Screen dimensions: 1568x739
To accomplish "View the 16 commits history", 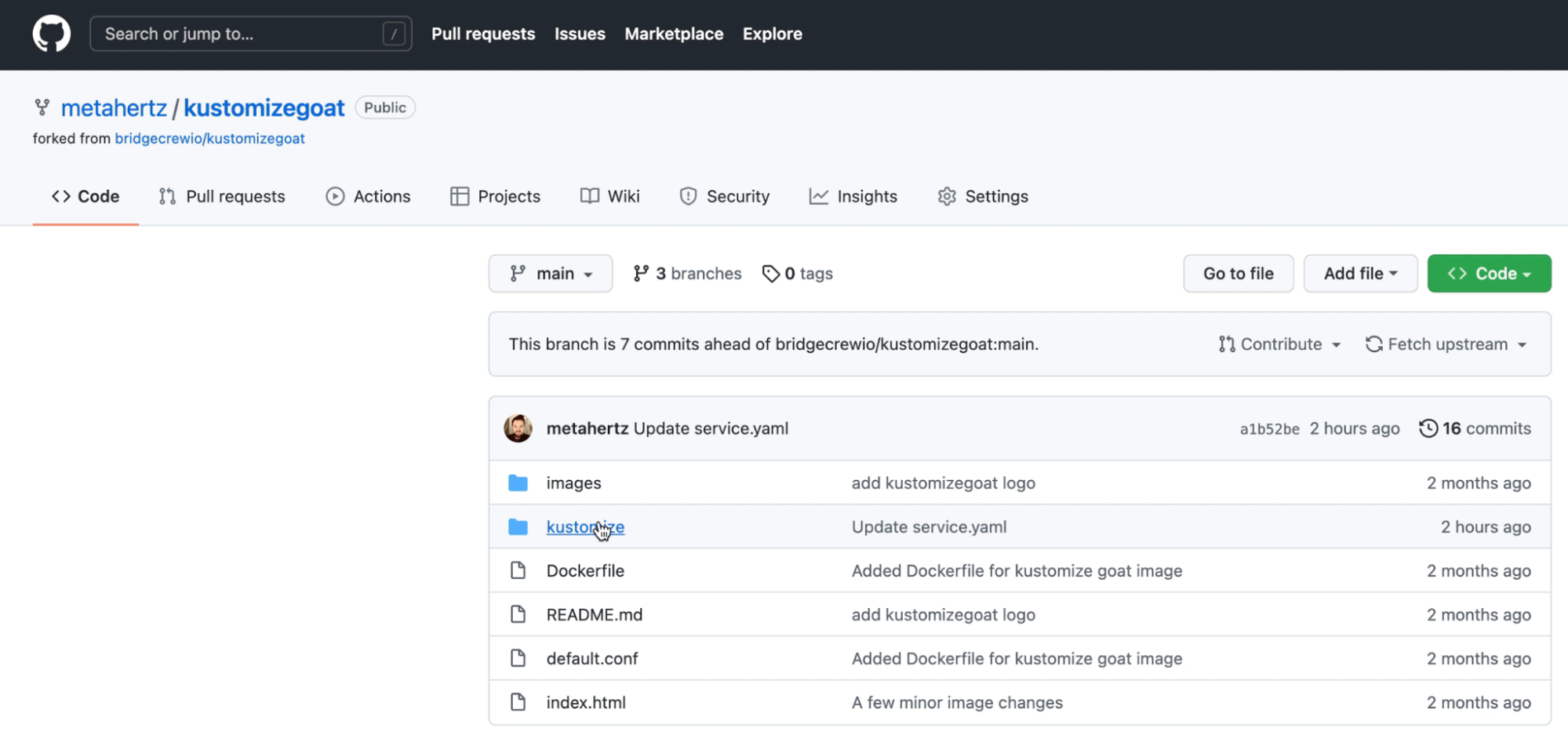I will pyautogui.click(x=1475, y=428).
